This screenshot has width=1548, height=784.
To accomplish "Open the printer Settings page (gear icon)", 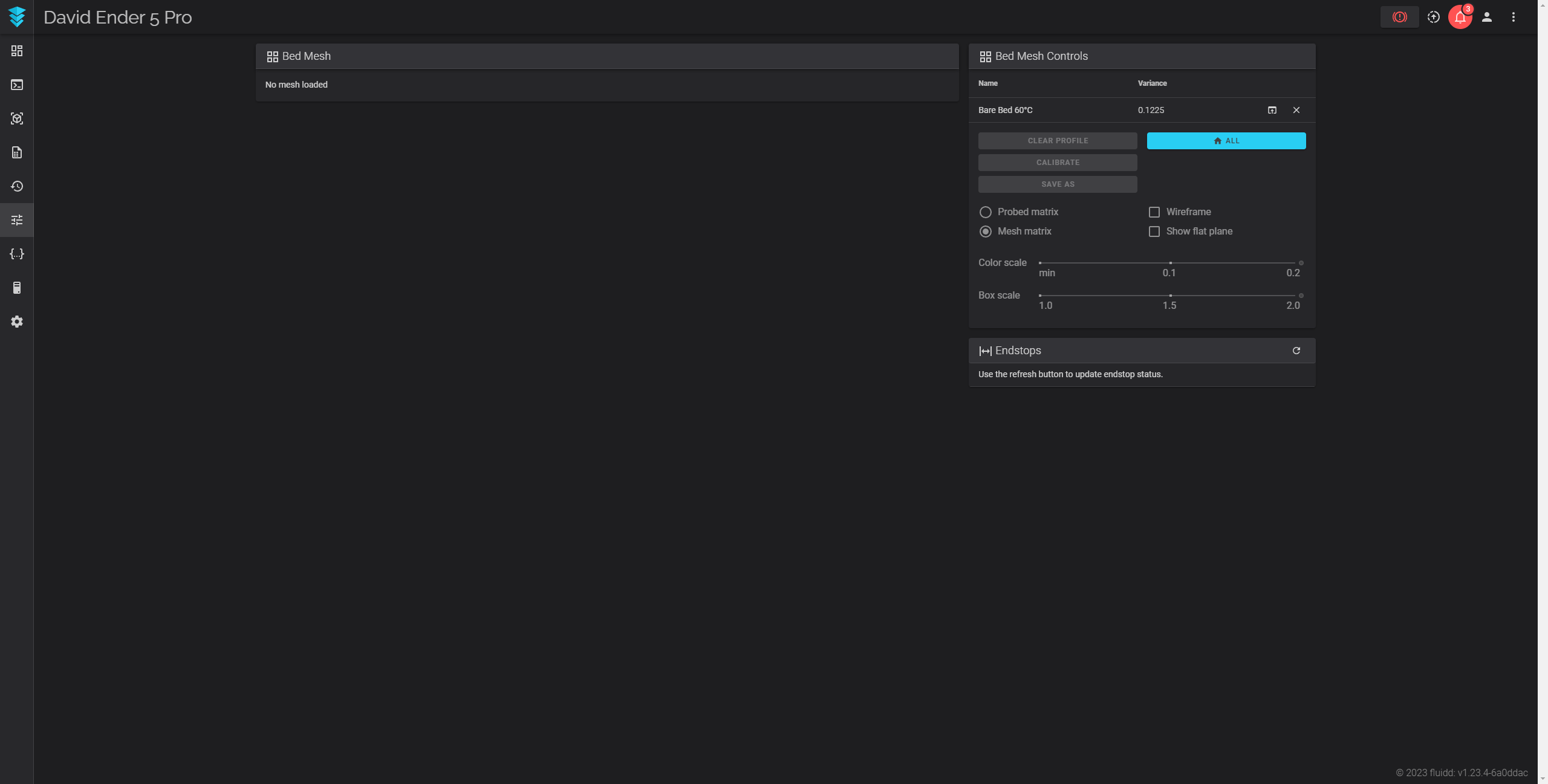I will tap(16, 321).
